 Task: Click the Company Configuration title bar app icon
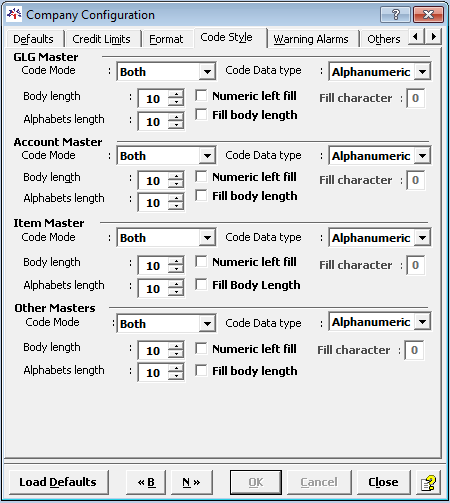click(14, 15)
